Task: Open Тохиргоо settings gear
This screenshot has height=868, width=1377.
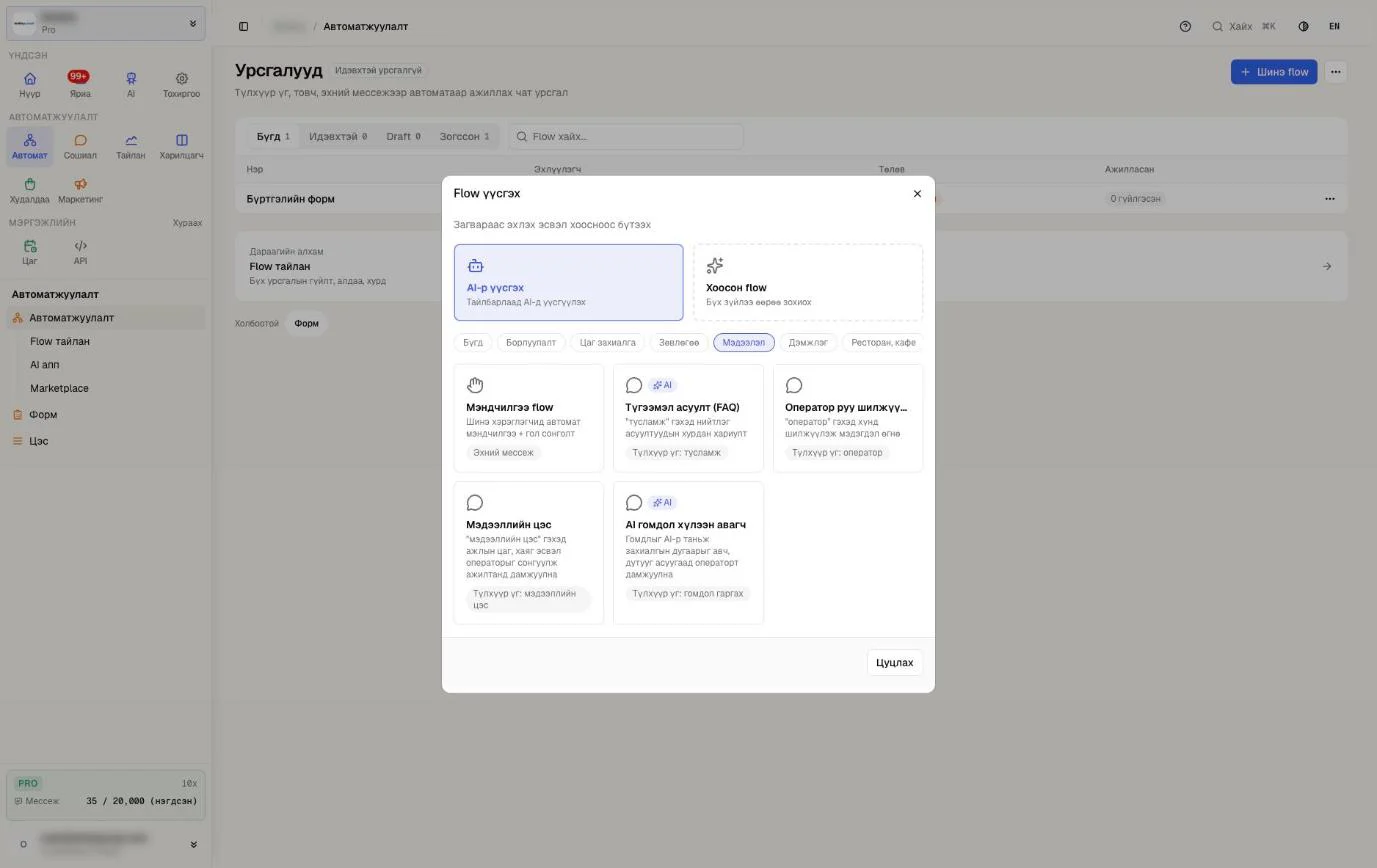Action: pyautogui.click(x=181, y=84)
